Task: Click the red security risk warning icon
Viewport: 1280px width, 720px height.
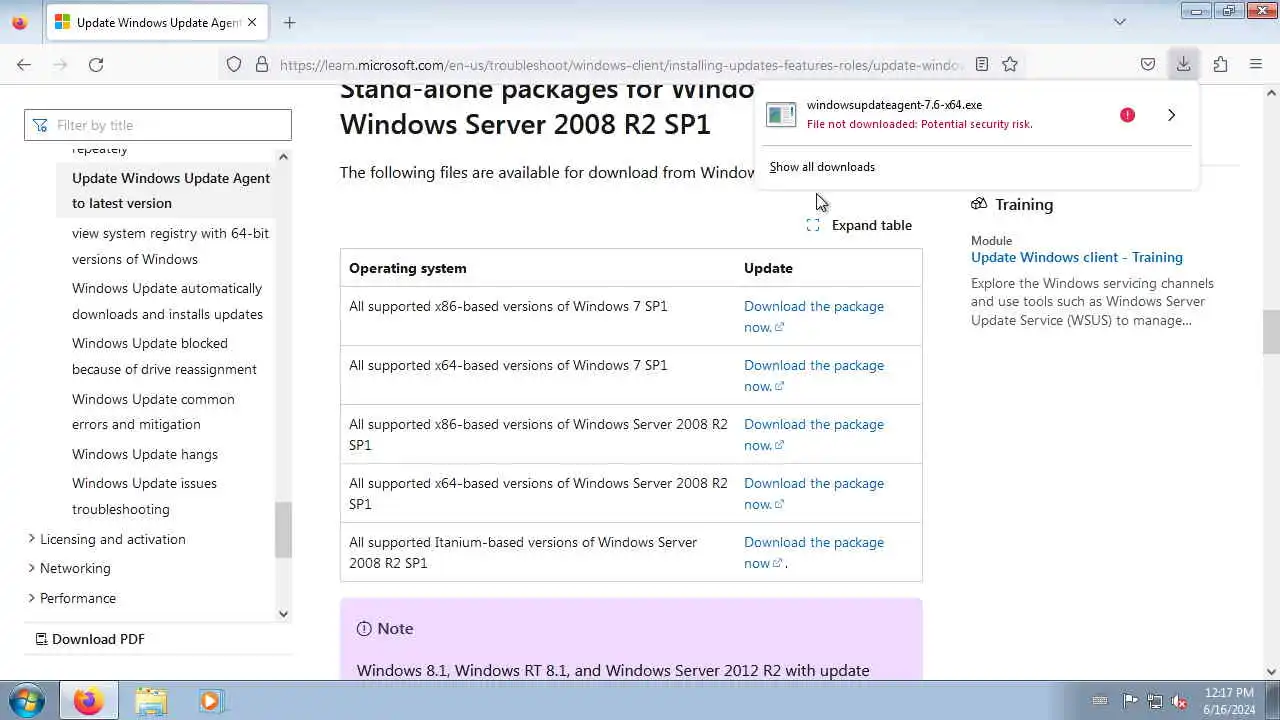Action: [1127, 115]
